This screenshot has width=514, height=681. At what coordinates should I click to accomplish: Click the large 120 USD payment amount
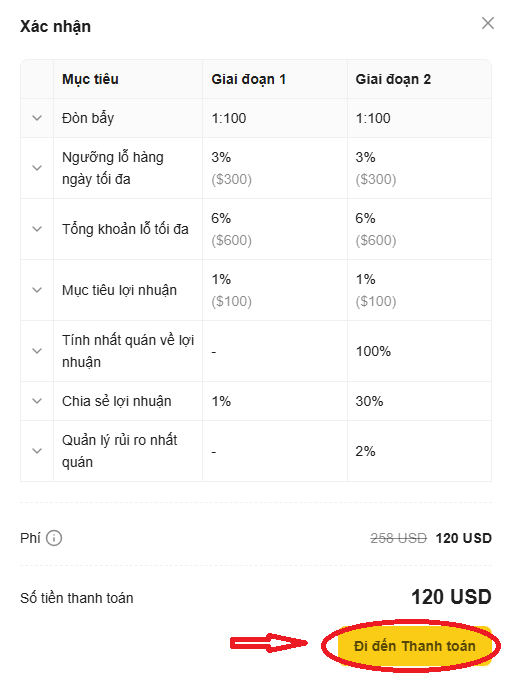click(451, 597)
